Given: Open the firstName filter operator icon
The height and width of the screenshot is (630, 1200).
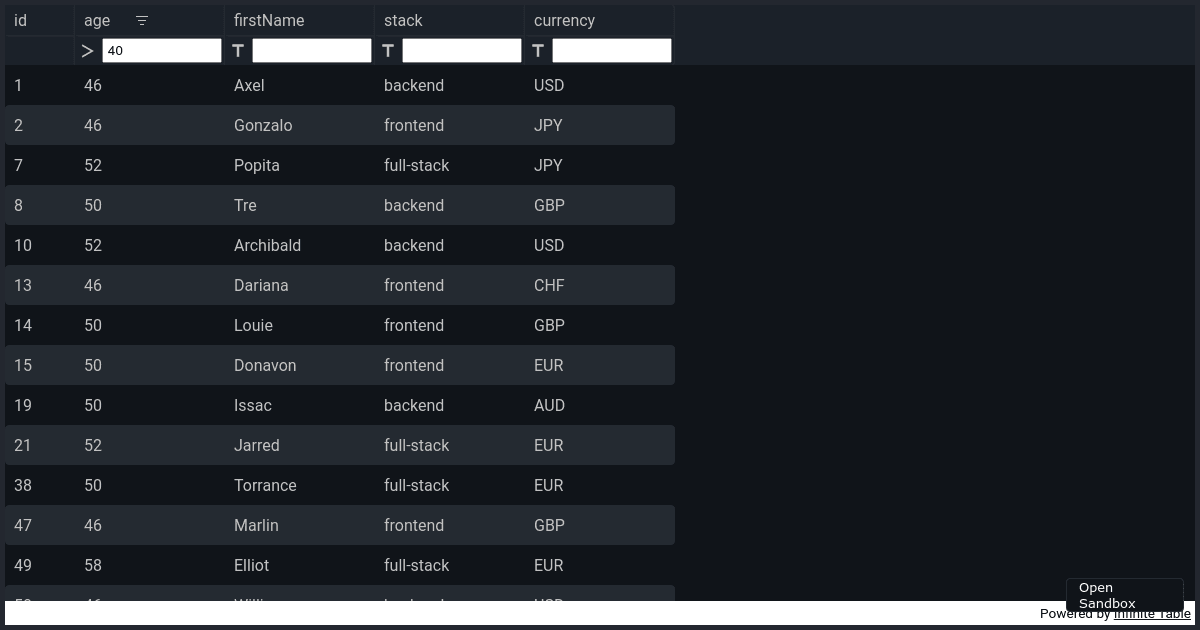Looking at the screenshot, I should pyautogui.click(x=238, y=50).
